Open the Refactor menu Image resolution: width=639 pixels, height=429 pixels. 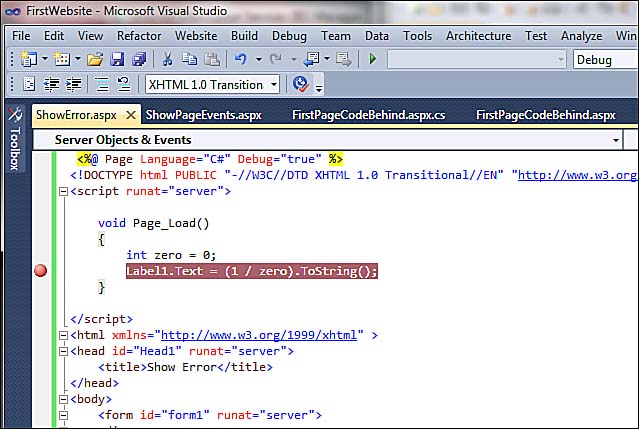(x=139, y=36)
